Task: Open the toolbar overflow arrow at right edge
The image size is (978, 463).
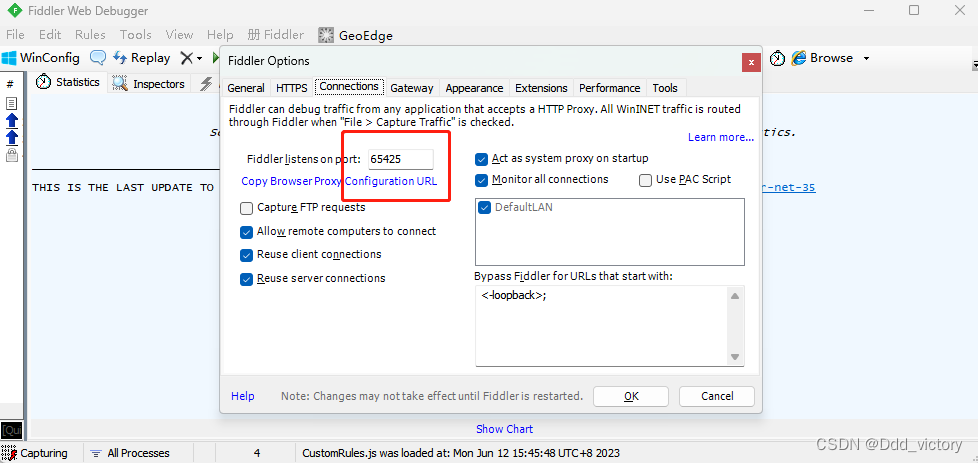Action: tap(975, 64)
